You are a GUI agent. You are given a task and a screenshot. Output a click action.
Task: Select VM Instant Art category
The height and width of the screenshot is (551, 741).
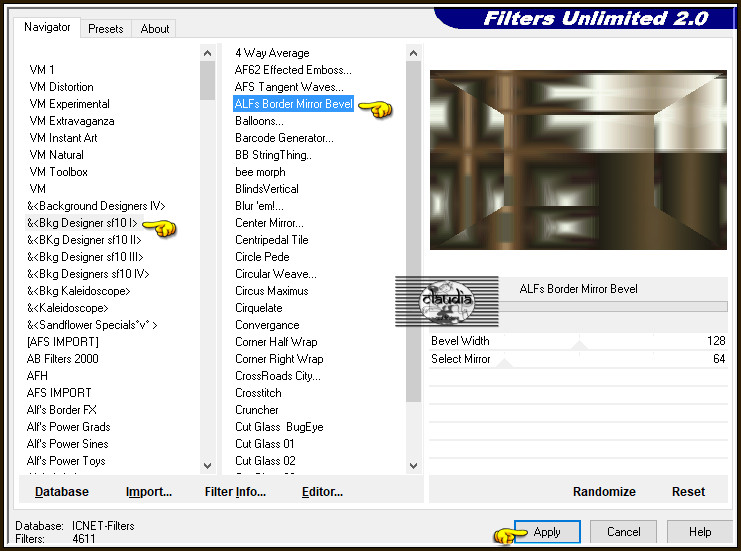(x=63, y=138)
